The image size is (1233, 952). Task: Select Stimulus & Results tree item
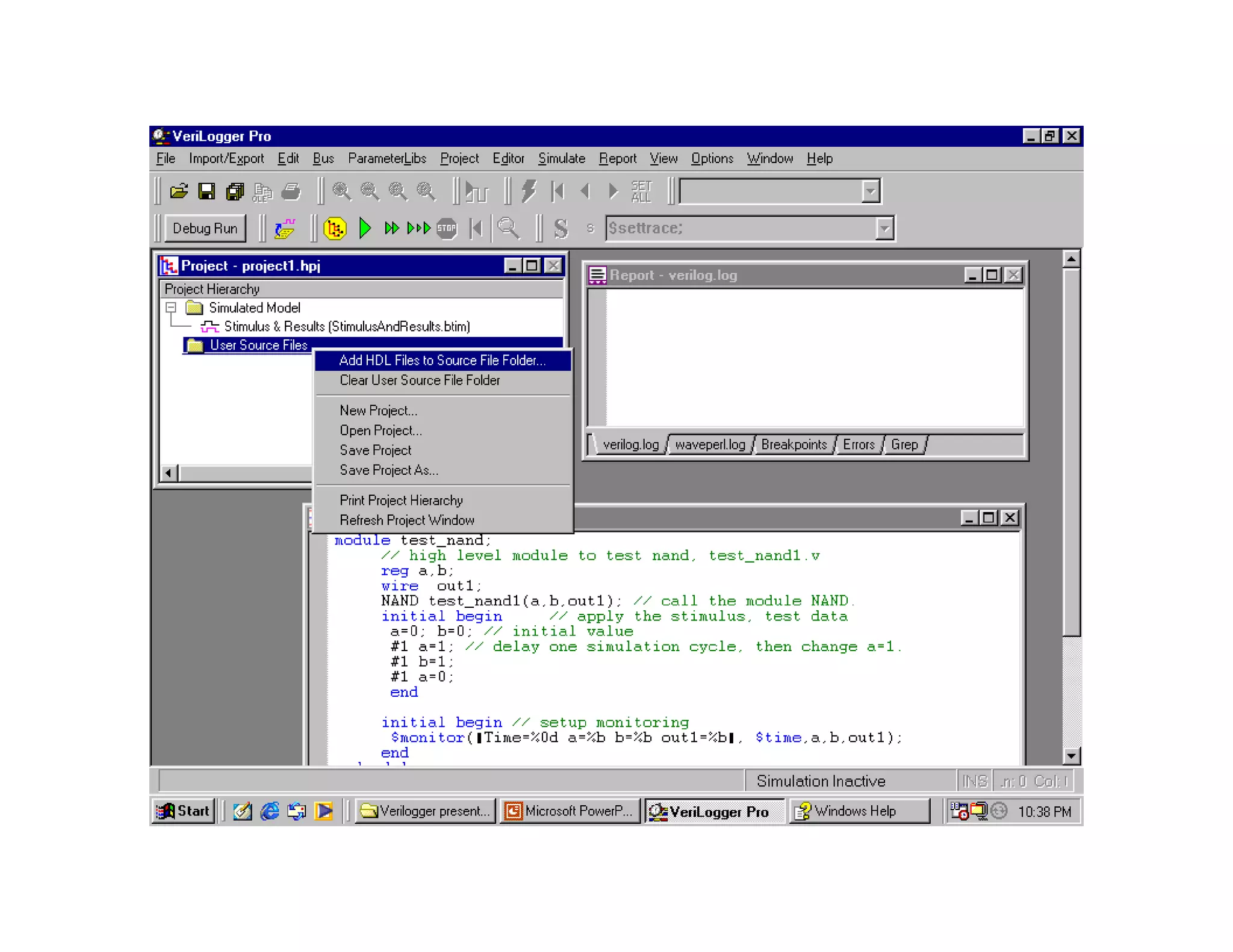coord(347,326)
